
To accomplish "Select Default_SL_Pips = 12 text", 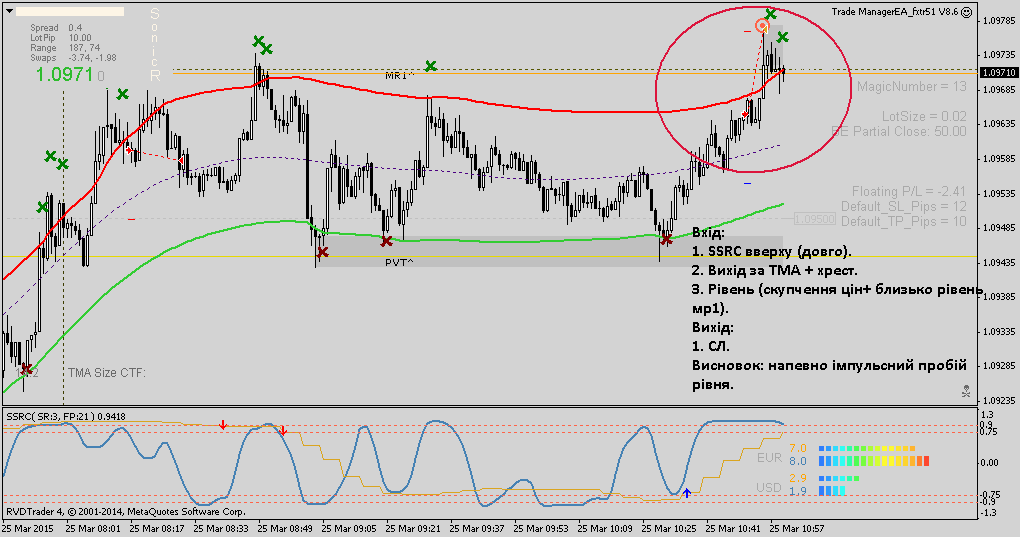I will click(904, 206).
